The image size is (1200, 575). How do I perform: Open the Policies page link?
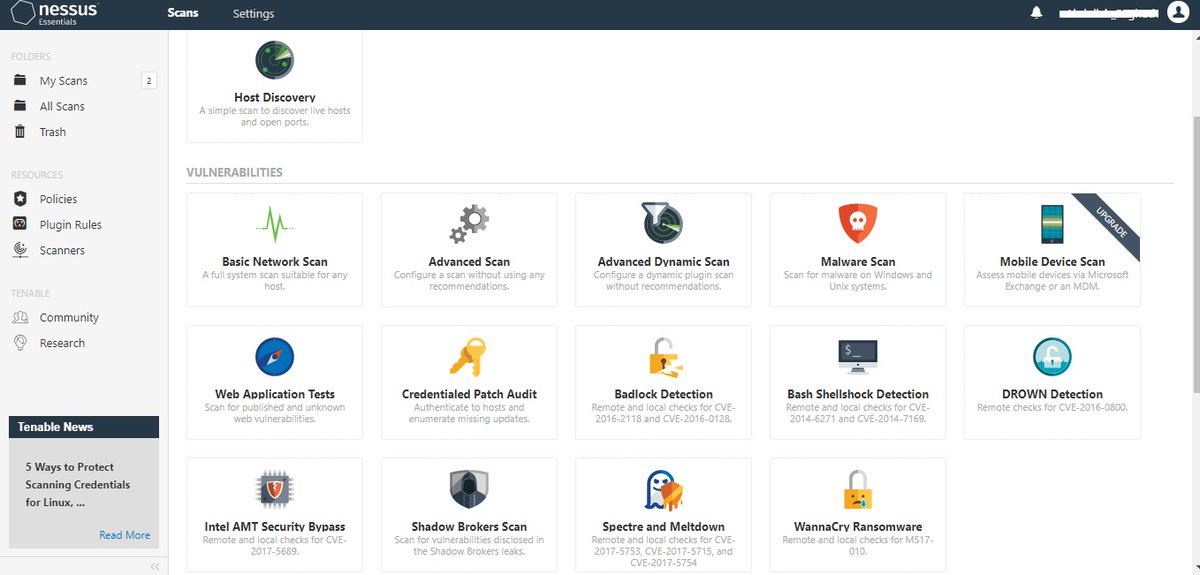pyautogui.click(x=58, y=199)
